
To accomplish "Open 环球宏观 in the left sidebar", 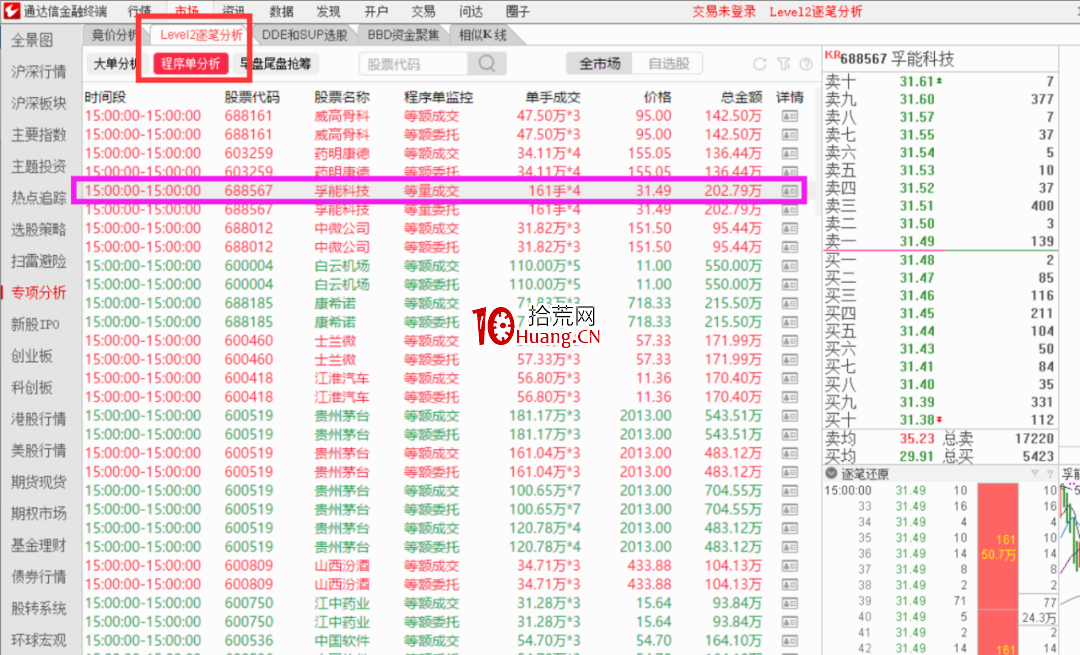I will tap(39, 640).
